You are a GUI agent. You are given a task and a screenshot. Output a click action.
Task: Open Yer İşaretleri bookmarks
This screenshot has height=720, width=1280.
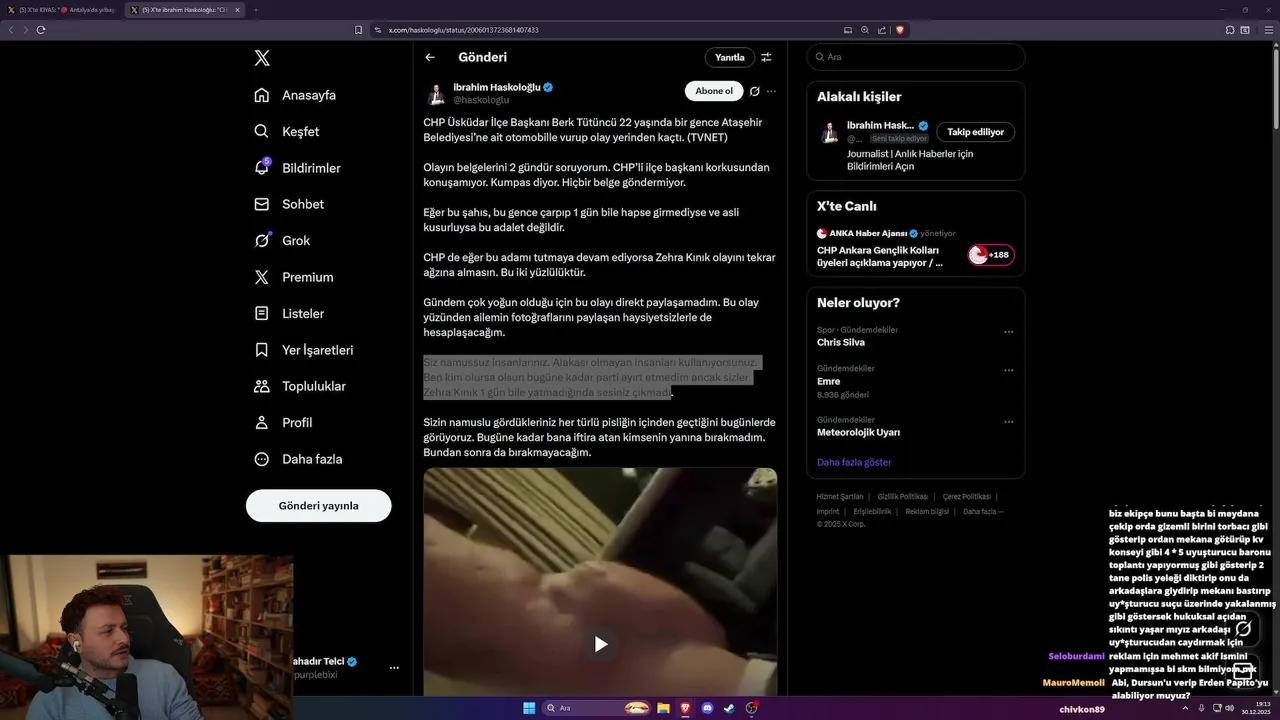303,350
